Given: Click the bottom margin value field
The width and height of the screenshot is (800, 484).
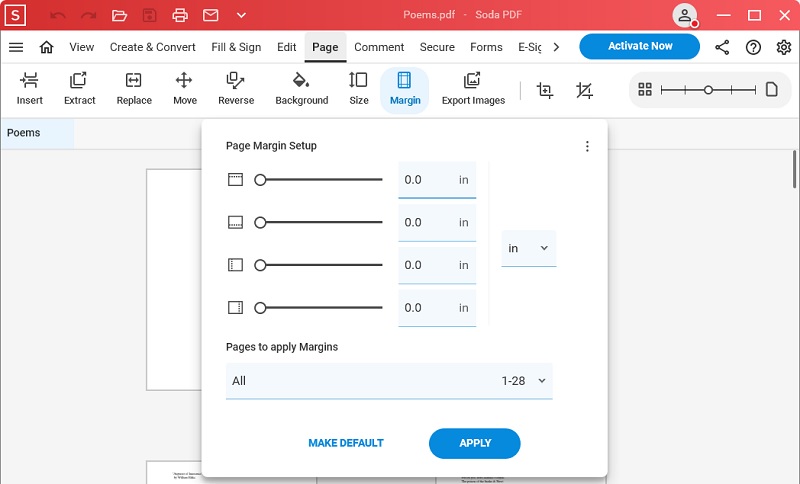Looking at the screenshot, I should click(x=437, y=223).
